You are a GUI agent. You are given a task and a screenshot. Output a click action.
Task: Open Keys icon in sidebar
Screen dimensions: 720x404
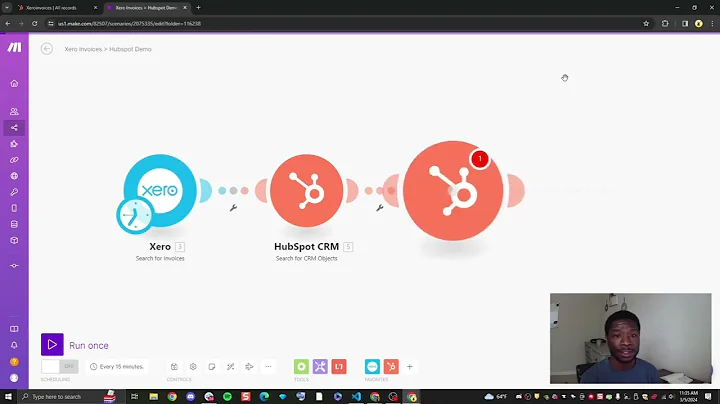coord(14,192)
